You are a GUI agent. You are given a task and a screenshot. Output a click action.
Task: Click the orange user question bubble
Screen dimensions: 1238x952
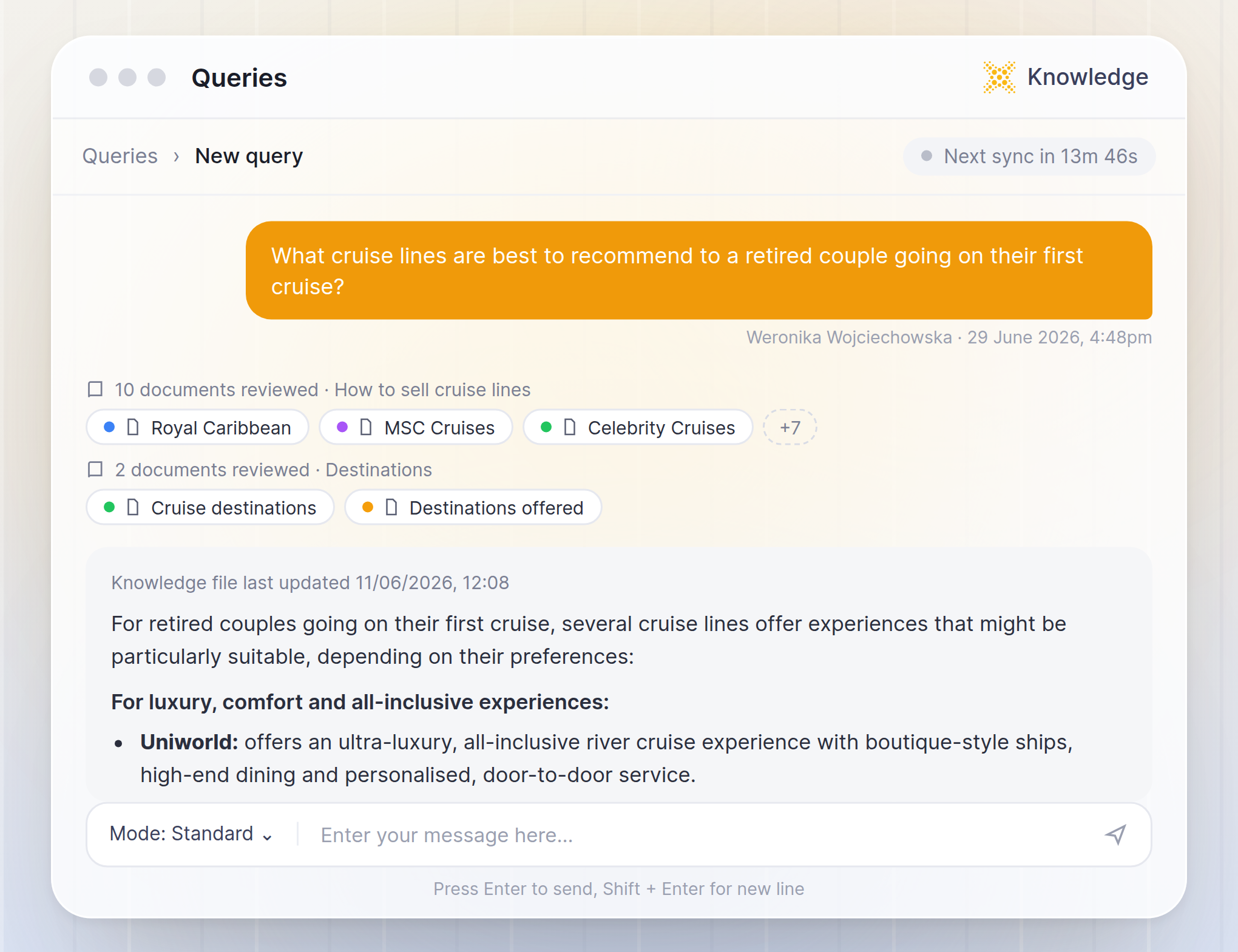[698, 270]
